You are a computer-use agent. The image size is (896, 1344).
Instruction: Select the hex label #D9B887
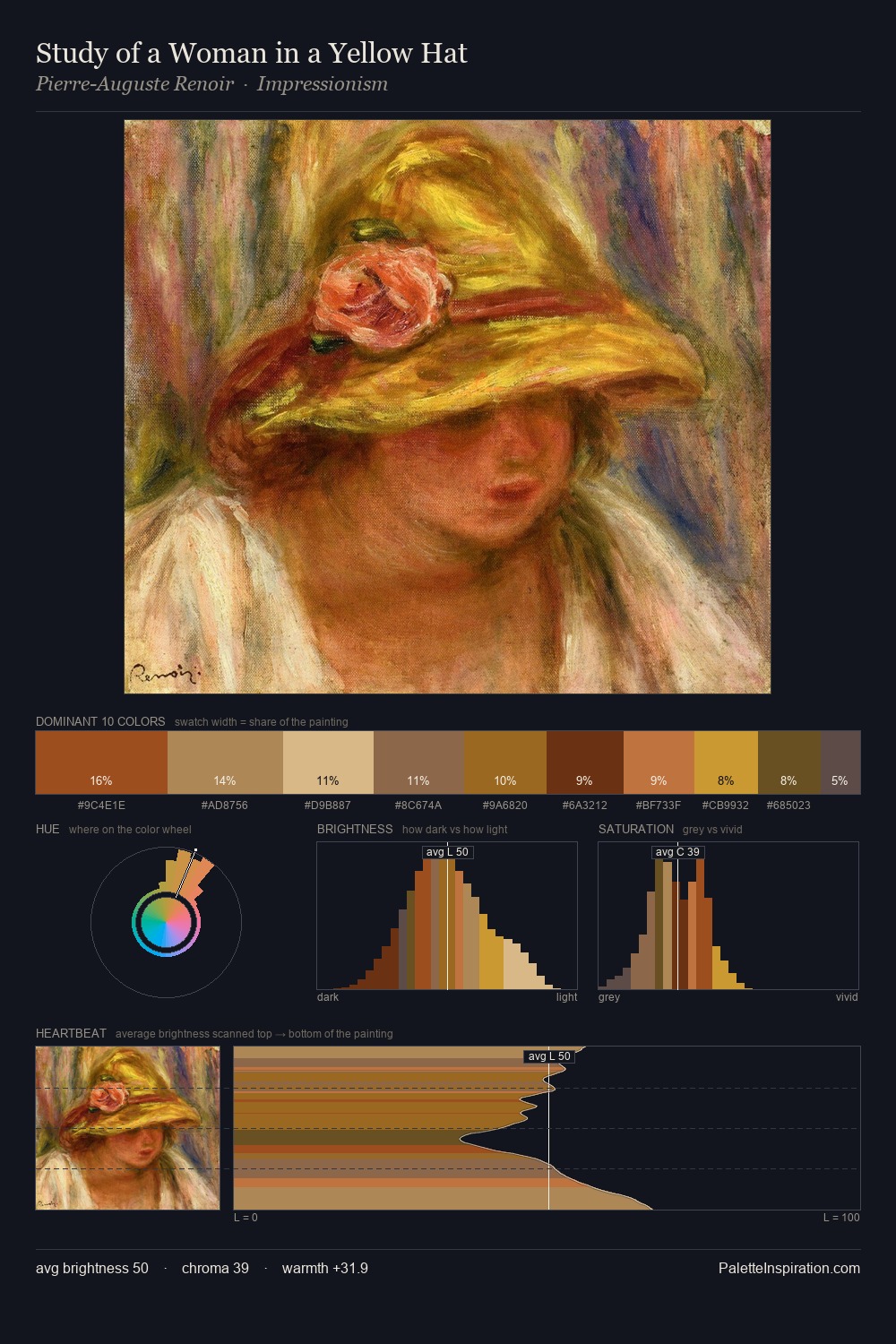[x=328, y=806]
